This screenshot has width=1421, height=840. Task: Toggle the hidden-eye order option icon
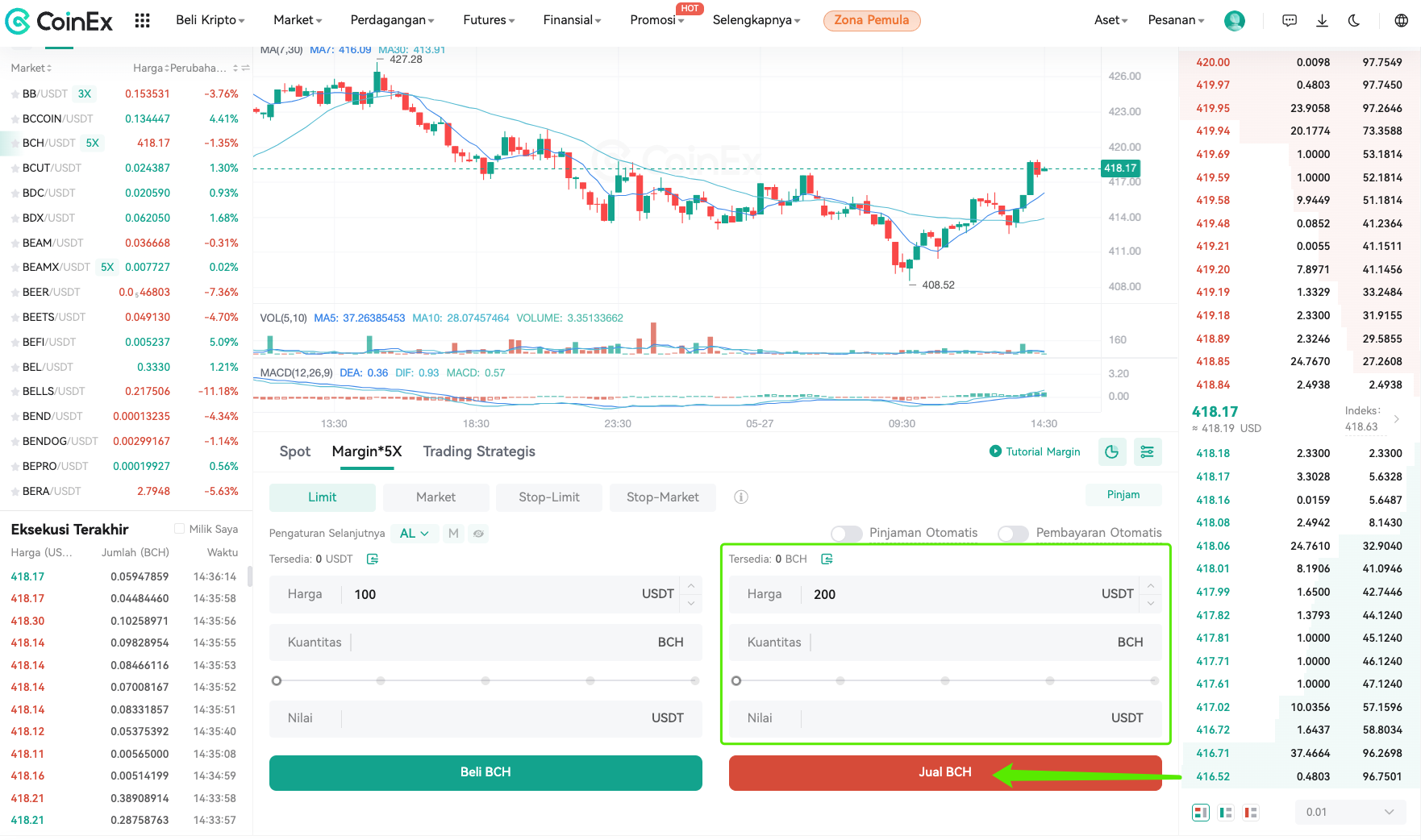click(479, 534)
